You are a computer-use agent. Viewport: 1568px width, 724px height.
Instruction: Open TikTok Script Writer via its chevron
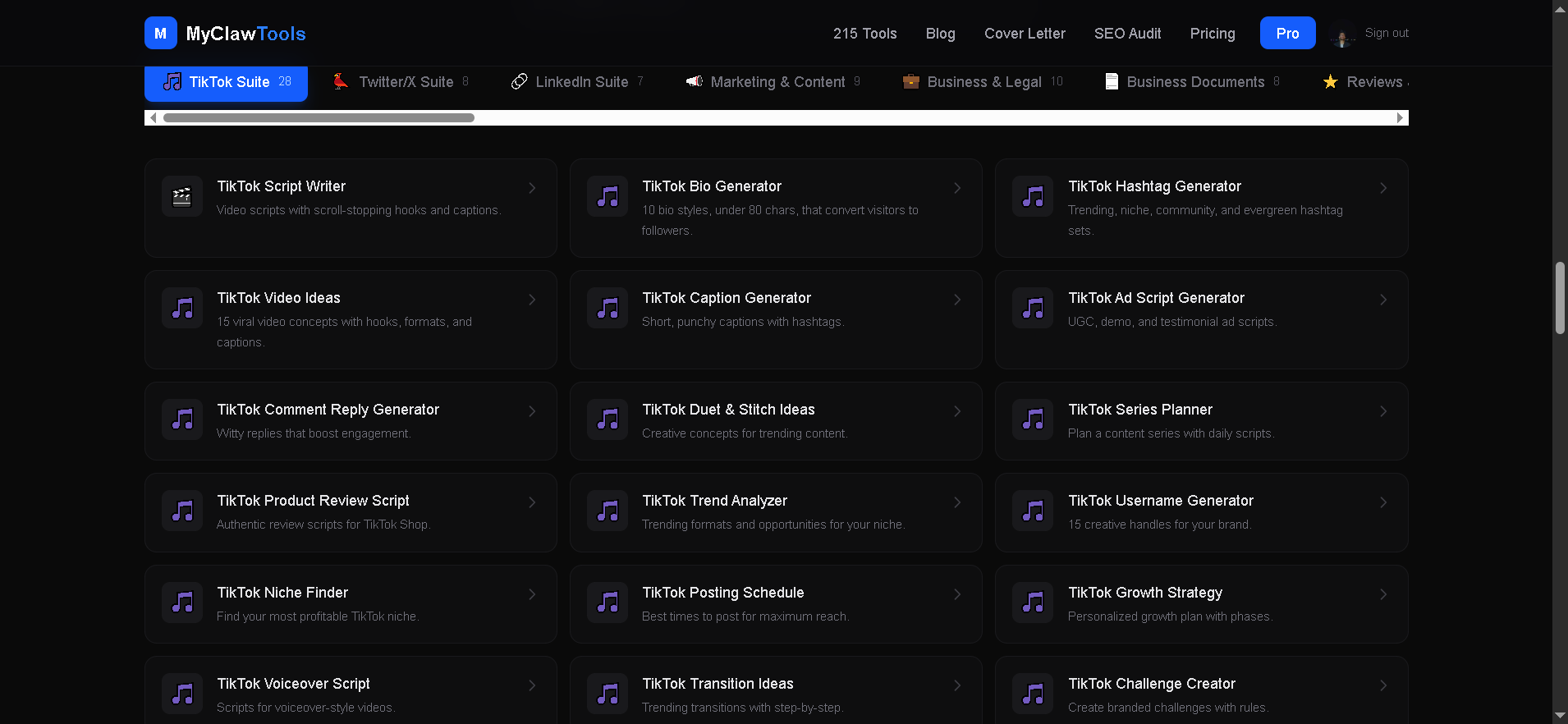532,188
